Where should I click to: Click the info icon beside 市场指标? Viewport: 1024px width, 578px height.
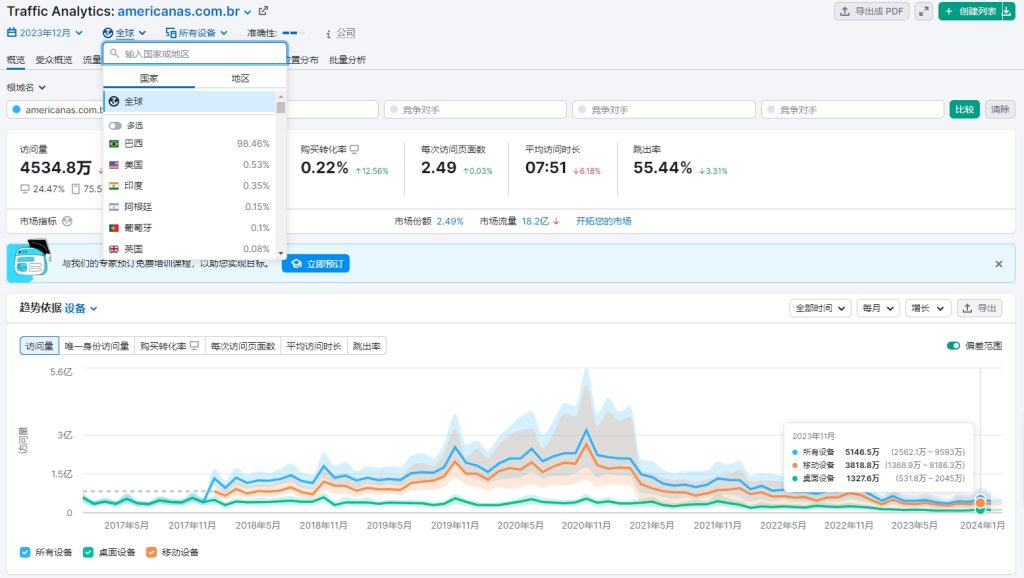pos(67,221)
